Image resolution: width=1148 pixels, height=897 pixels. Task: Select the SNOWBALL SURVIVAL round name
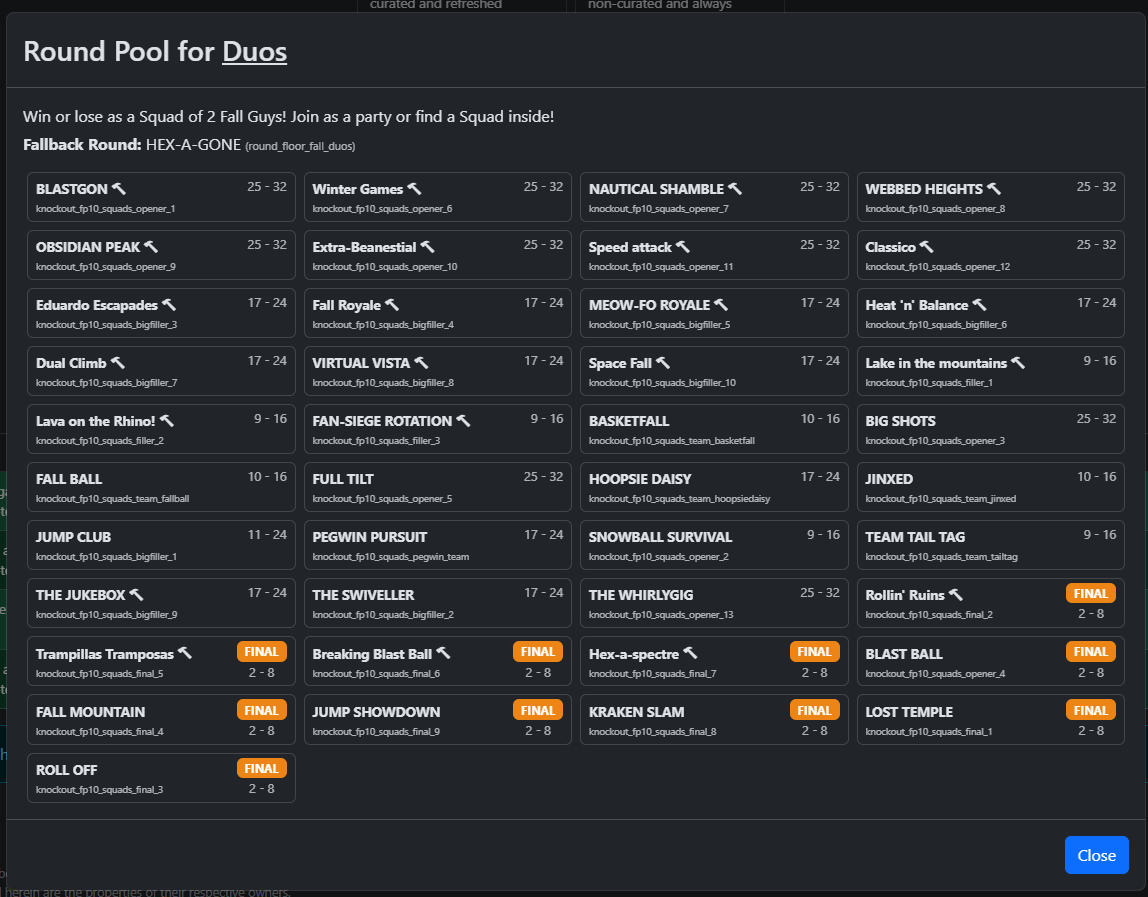pyautogui.click(x=660, y=537)
